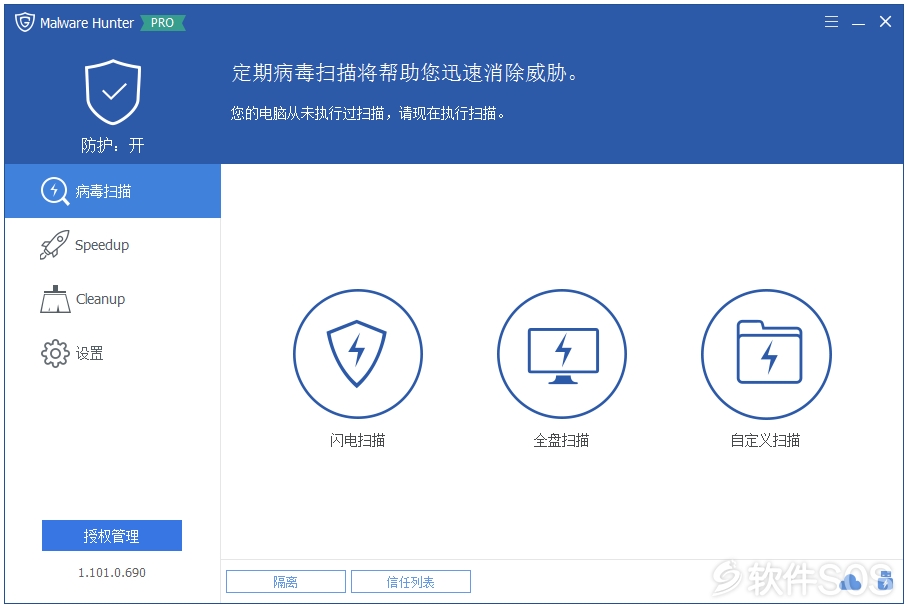Click the 授权管理 license button
The width and height of the screenshot is (908, 608).
click(x=112, y=536)
